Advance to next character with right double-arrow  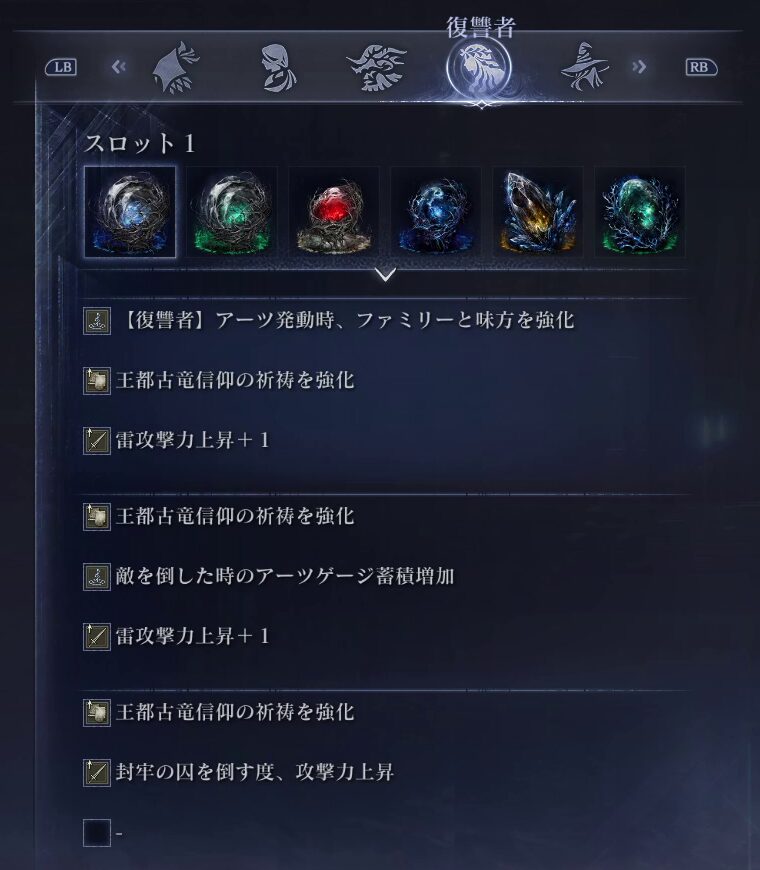tap(639, 67)
